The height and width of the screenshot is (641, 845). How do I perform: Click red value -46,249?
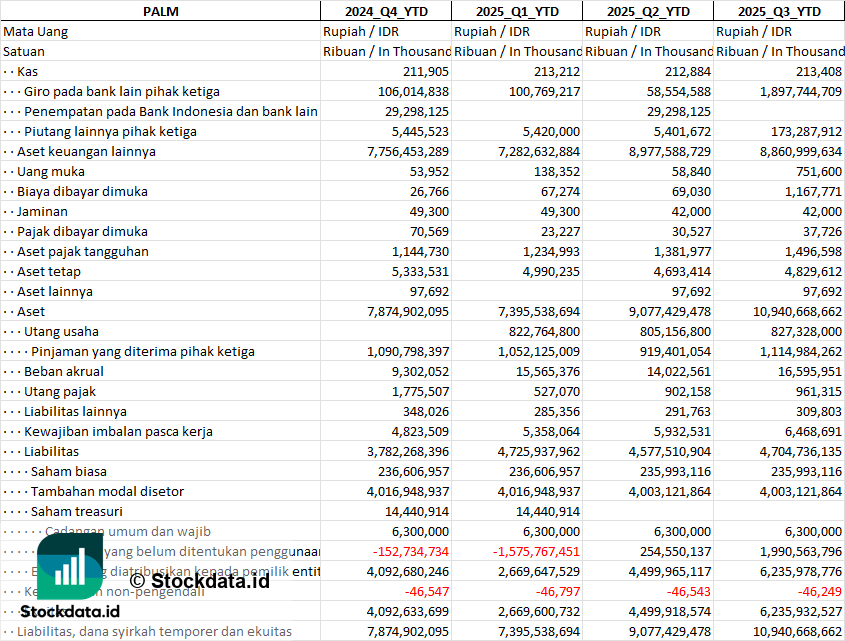pyautogui.click(x=820, y=591)
